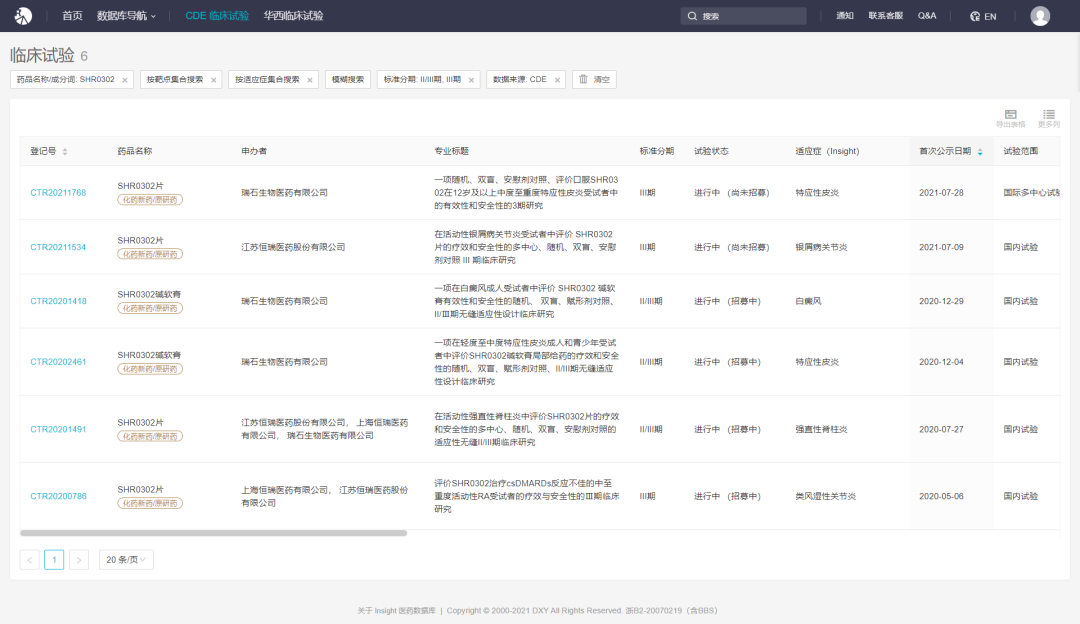Viewport: 1080px width, 624px height.
Task: Switch language to EN
Action: 990,17
